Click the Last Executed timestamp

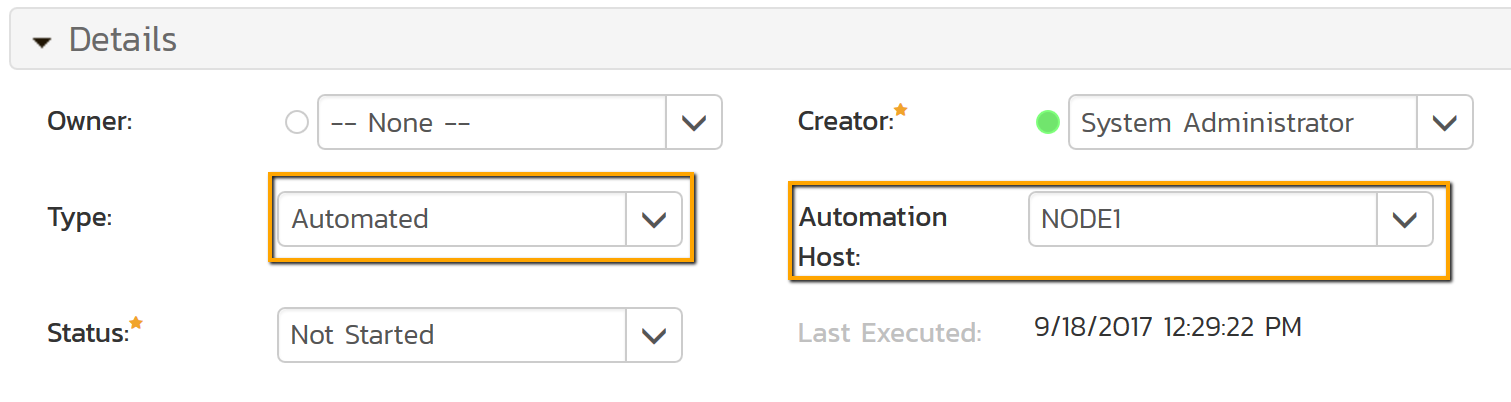coord(1167,327)
